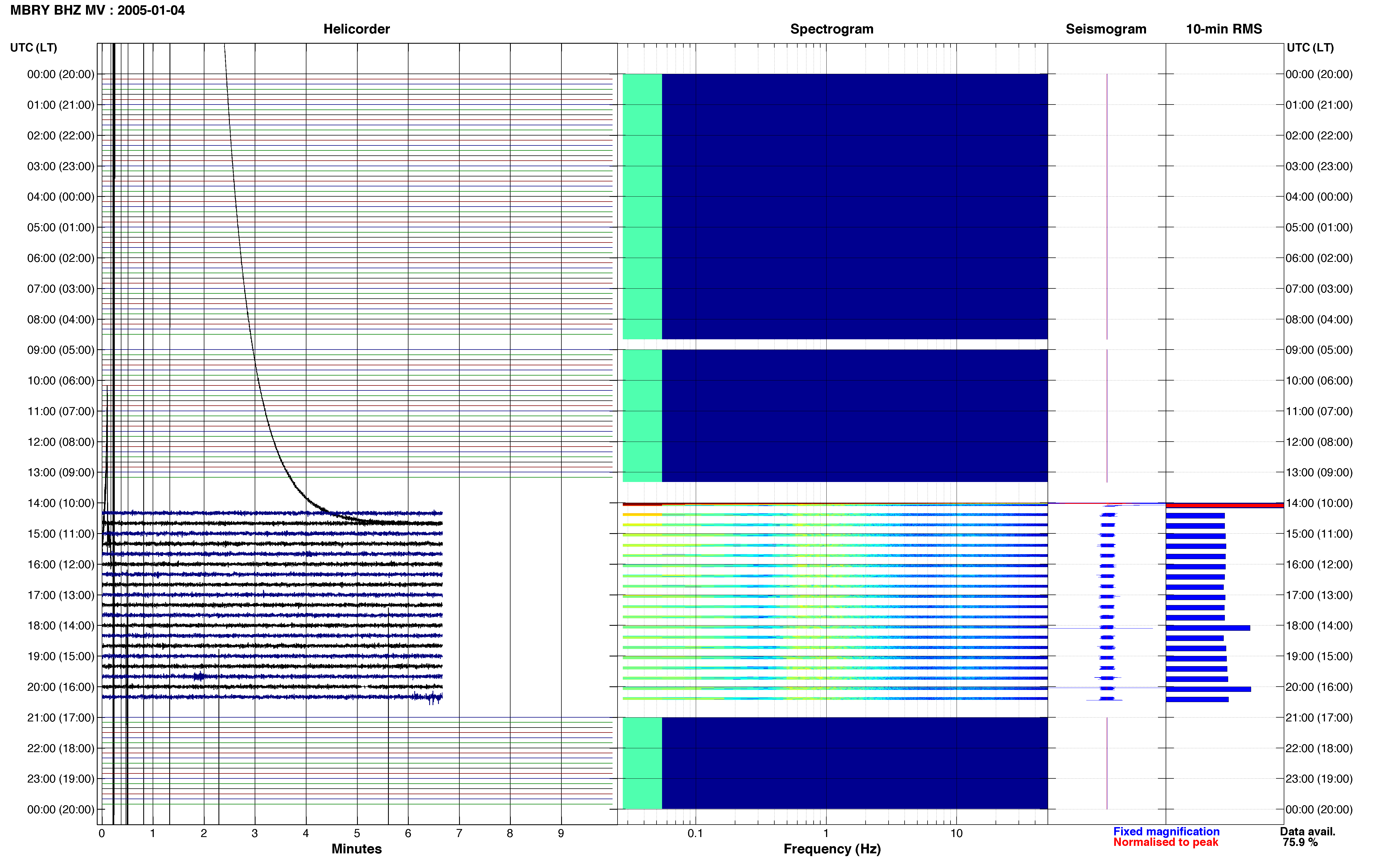Click the '10' frequency tick label
1388x868 pixels.
[956, 833]
